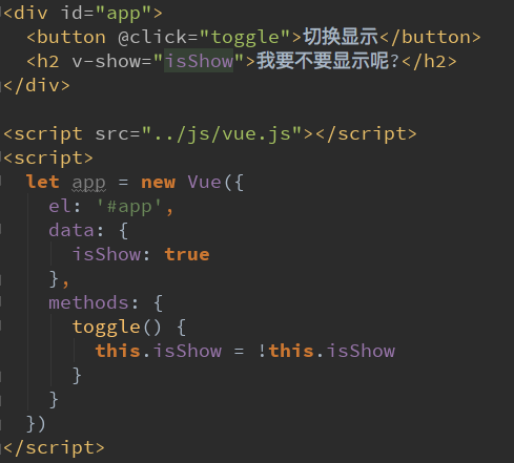
Task: Fold the methods object using its gutter marker
Action: pyautogui.click(x=1, y=303)
